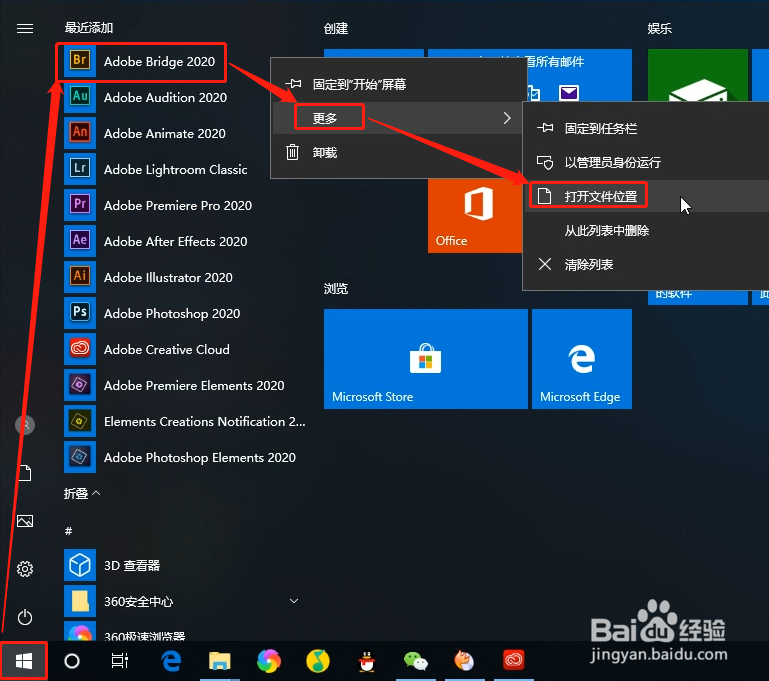Click the 360极速浏览器 app entry
Image resolution: width=769 pixels, height=681 pixels.
[x=184, y=632]
